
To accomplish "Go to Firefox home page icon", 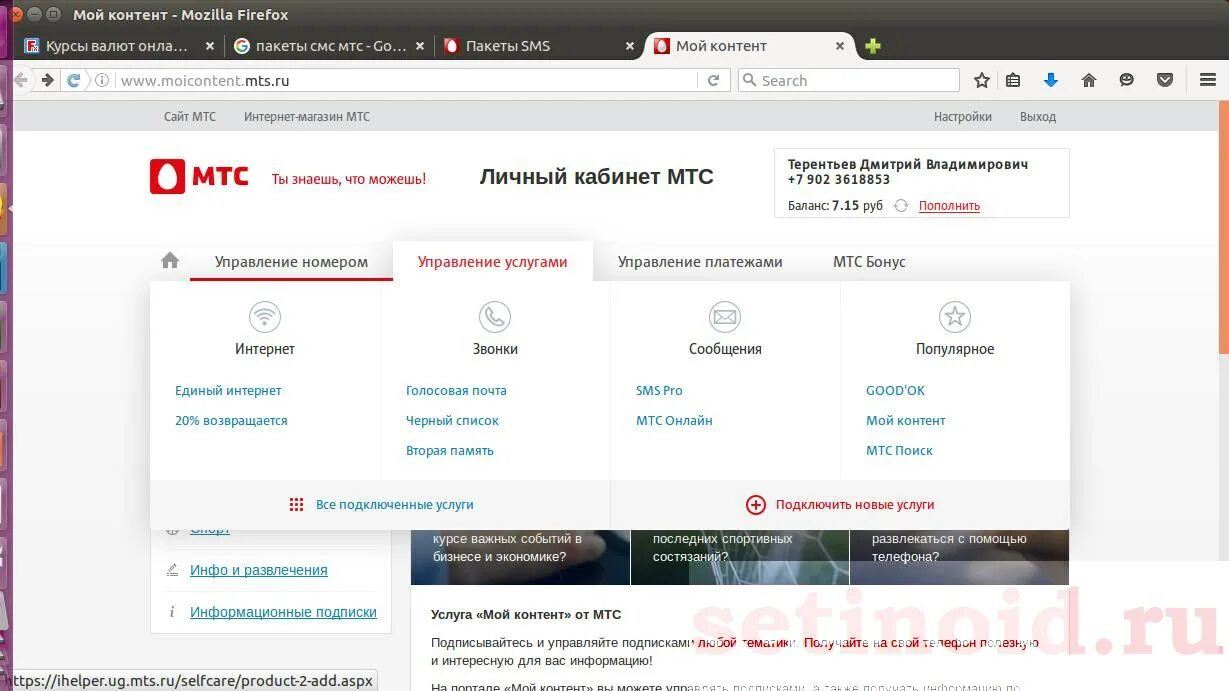I will [x=1089, y=80].
